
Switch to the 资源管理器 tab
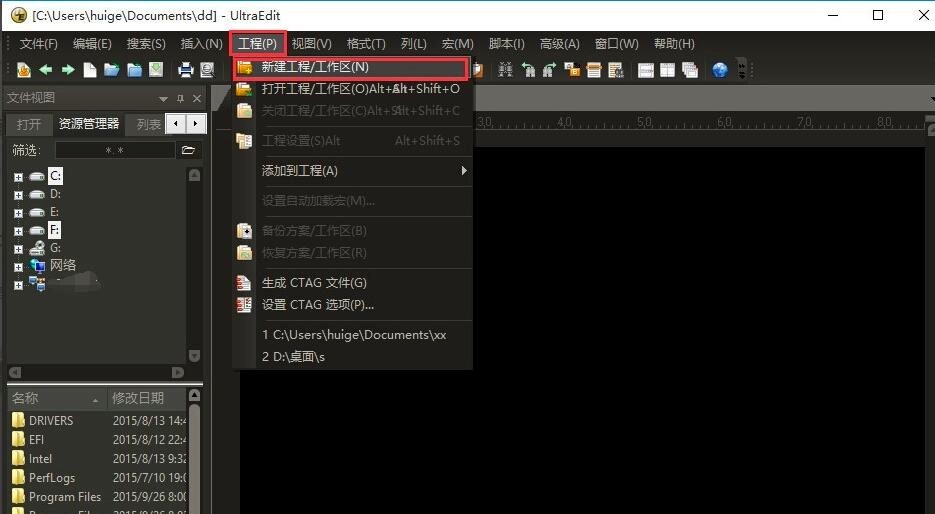coord(89,124)
